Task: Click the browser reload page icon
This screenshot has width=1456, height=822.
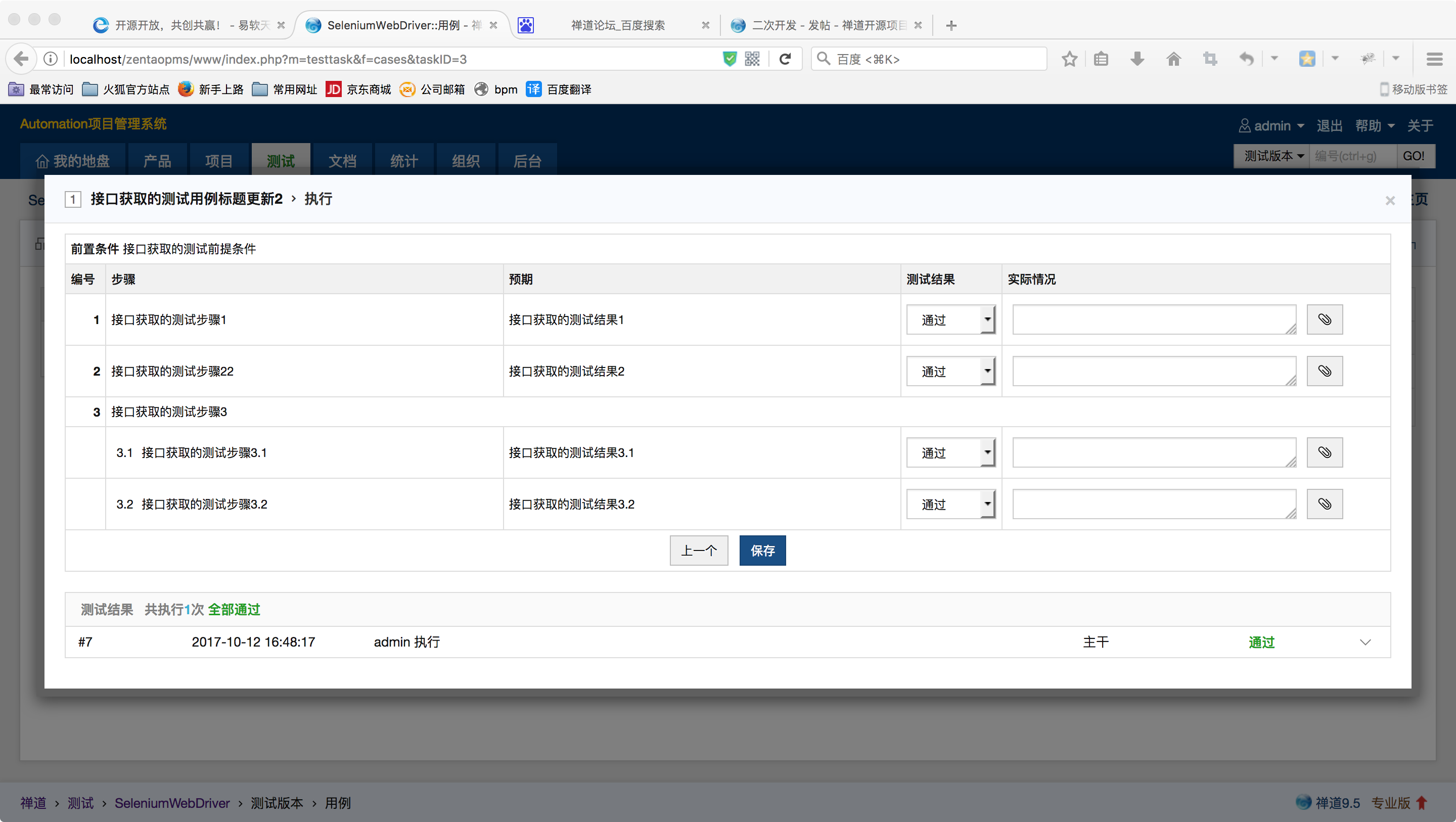Action: click(785, 59)
